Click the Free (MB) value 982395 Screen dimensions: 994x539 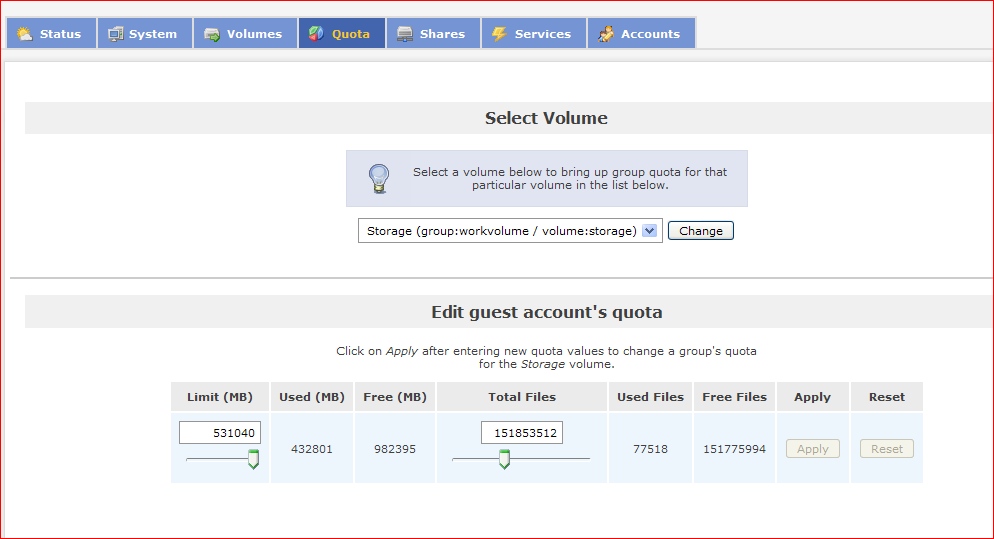[x=395, y=449]
